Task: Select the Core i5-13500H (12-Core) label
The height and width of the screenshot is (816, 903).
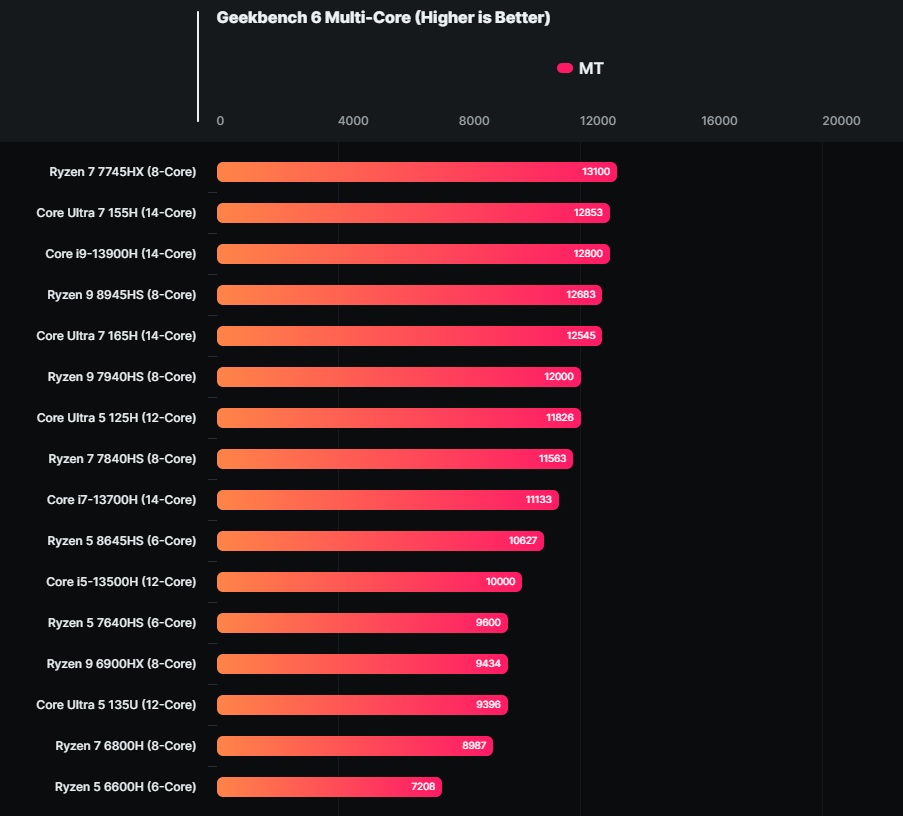Action: tap(121, 582)
